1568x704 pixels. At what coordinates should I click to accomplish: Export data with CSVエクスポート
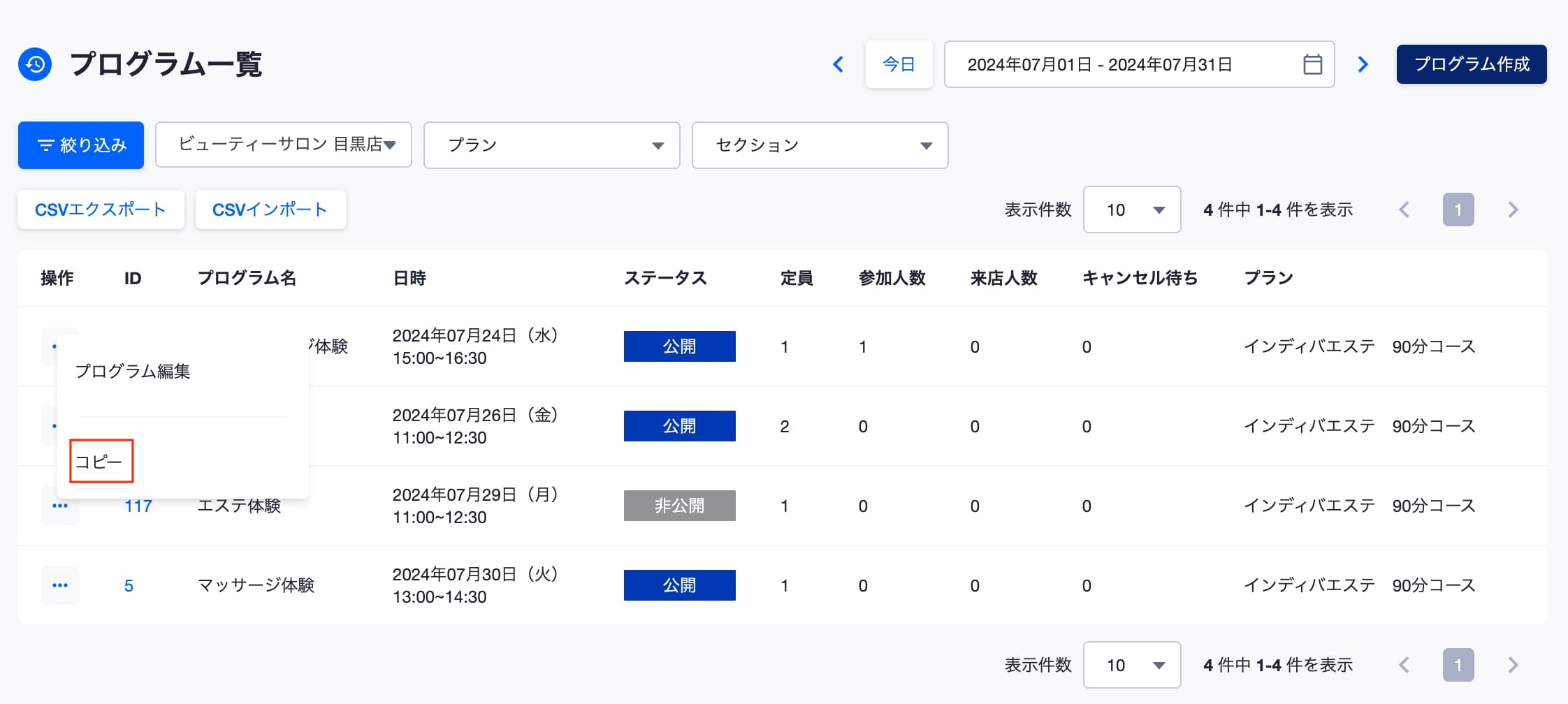(101, 210)
